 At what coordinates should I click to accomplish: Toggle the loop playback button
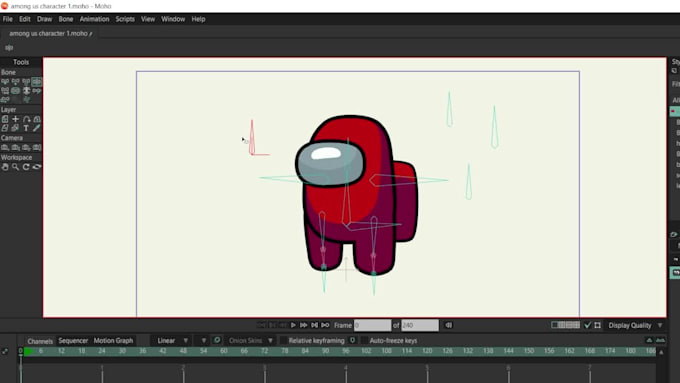tap(325, 325)
